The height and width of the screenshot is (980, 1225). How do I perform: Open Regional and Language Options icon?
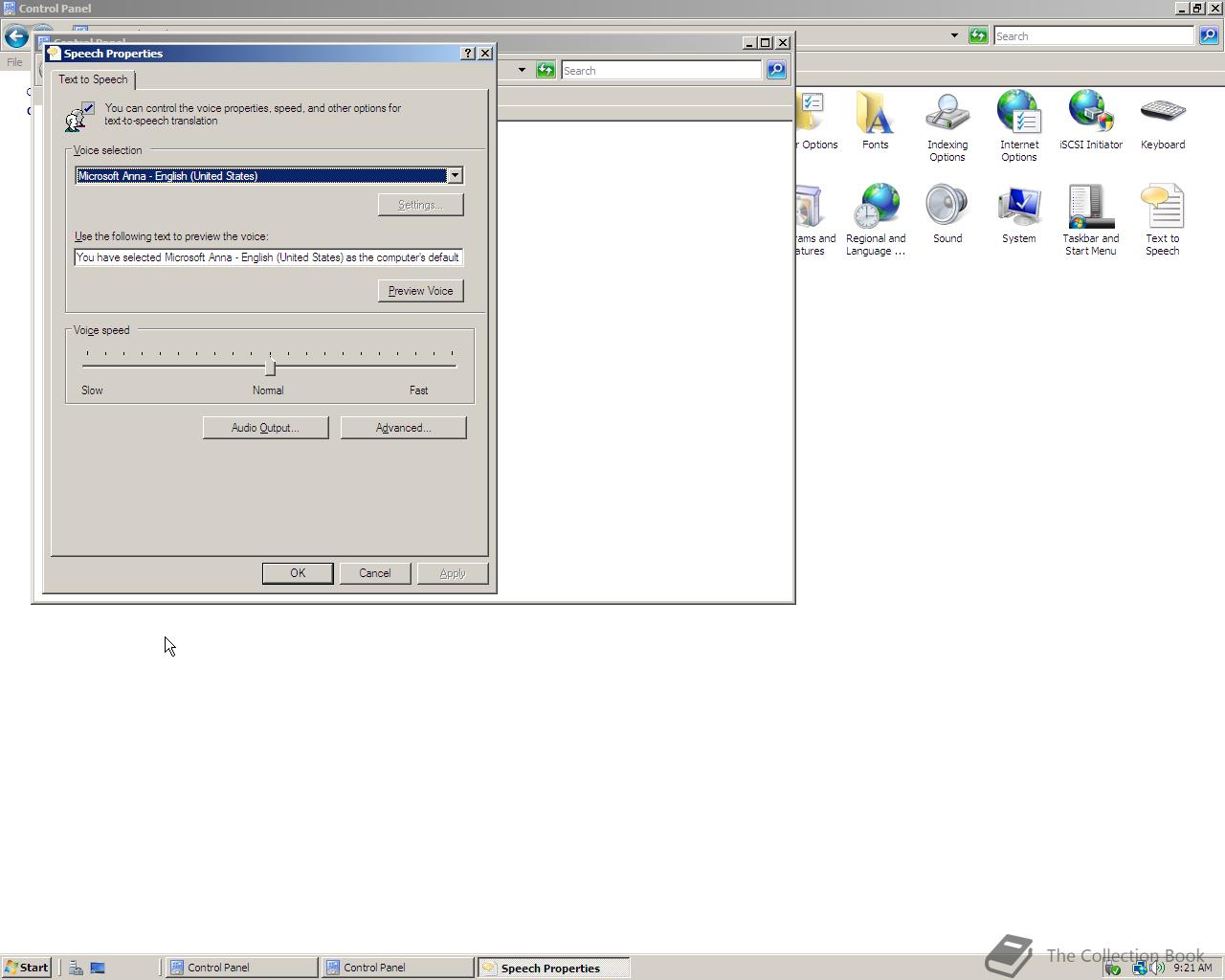(x=875, y=220)
